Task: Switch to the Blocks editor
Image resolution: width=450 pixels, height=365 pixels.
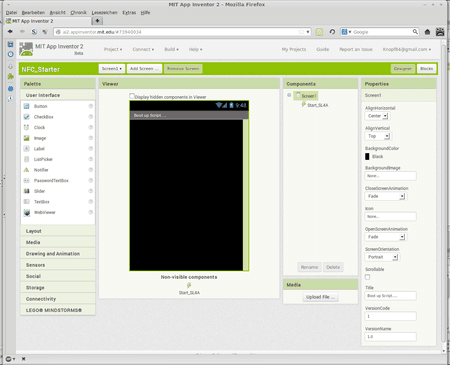Action: click(427, 69)
